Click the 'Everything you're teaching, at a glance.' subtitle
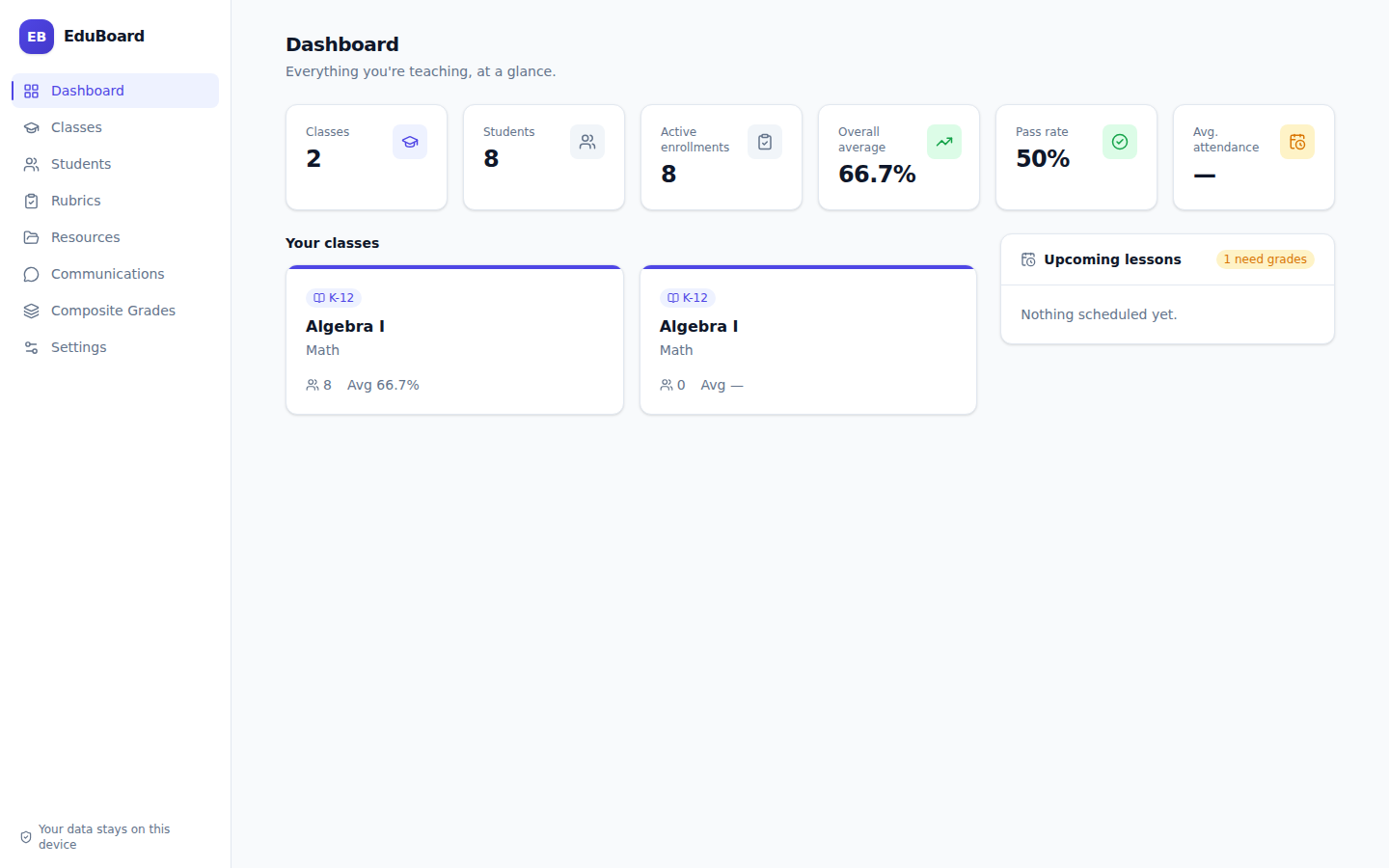The height and width of the screenshot is (868, 1389). pos(421,71)
